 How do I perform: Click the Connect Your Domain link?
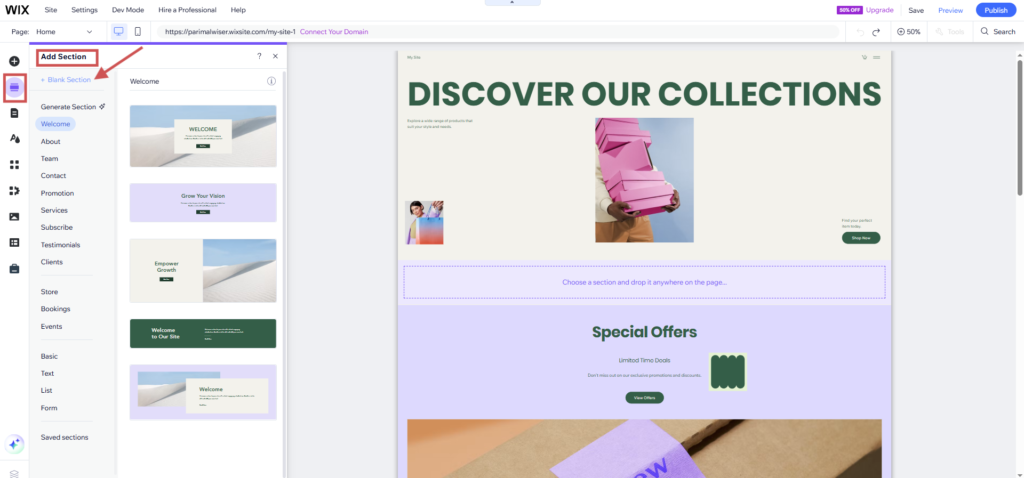pos(334,32)
